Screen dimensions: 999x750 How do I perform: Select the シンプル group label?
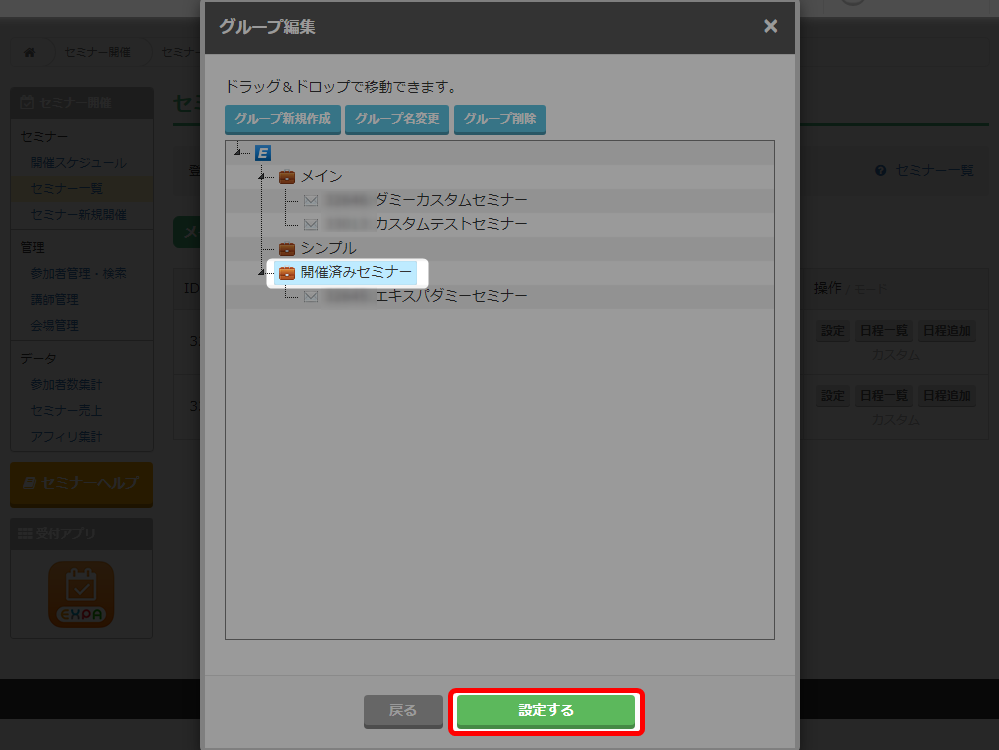point(328,249)
